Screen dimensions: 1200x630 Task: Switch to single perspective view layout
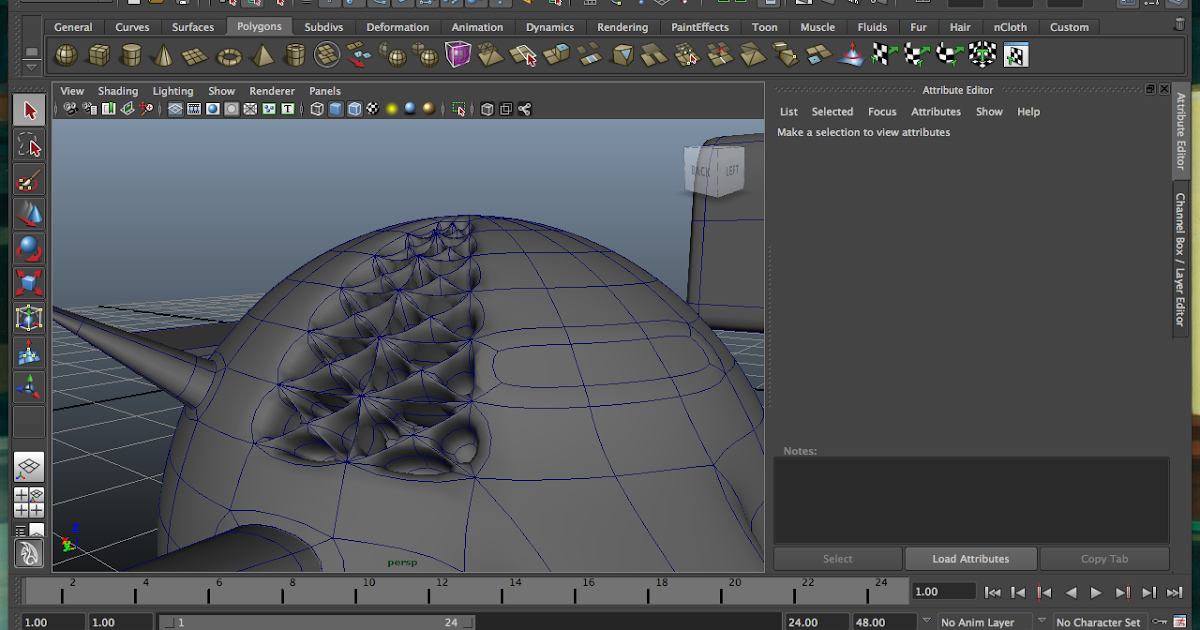pyautogui.click(x=29, y=466)
